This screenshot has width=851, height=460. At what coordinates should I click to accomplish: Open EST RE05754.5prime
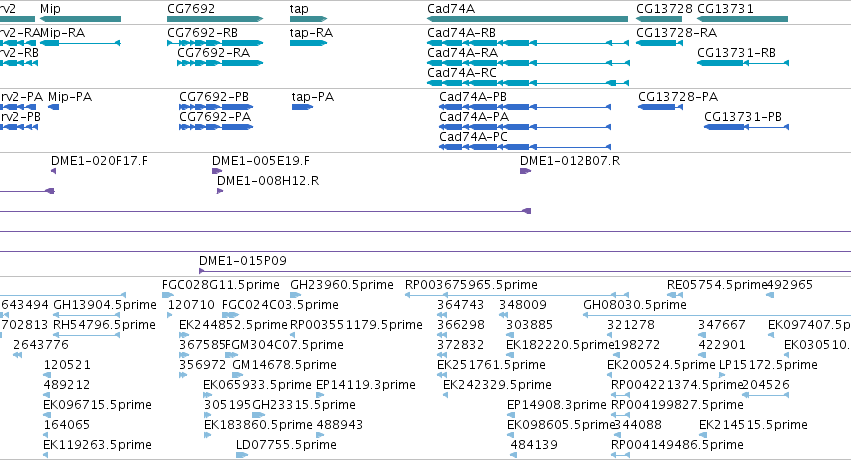point(675,295)
